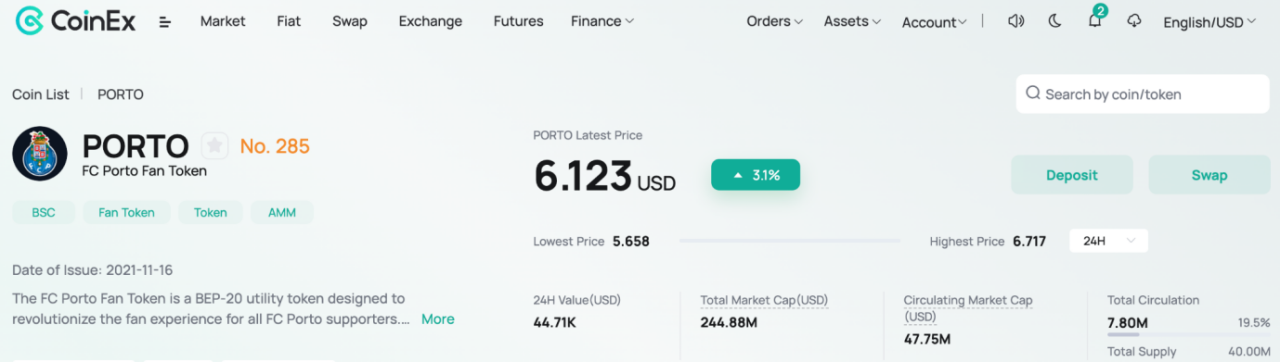The height and width of the screenshot is (362, 1280).
Task: Open the English/USD language selector
Action: 1209,22
